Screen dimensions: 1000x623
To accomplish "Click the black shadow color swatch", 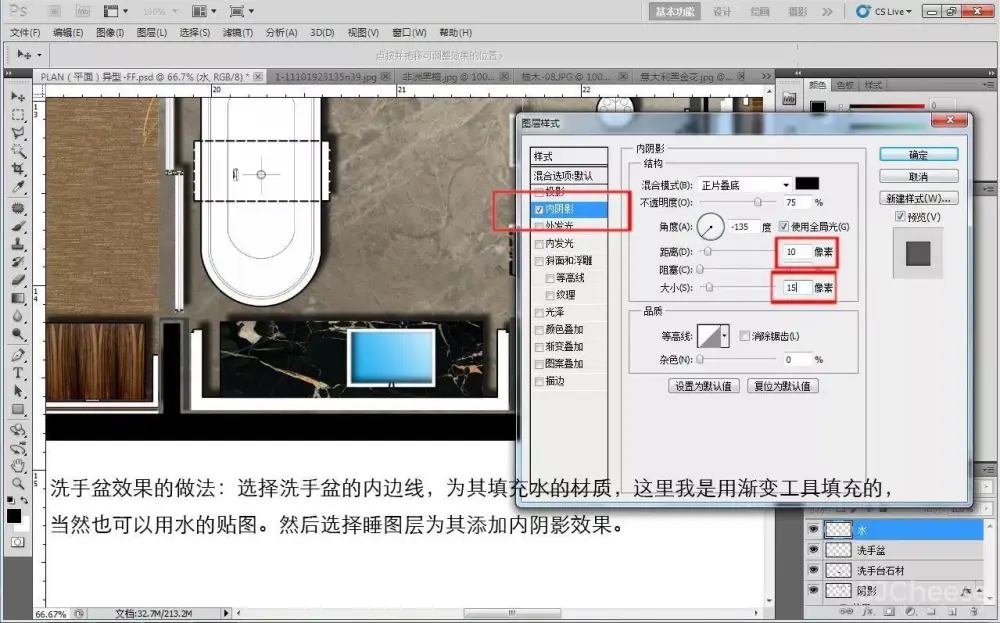I will 807,184.
